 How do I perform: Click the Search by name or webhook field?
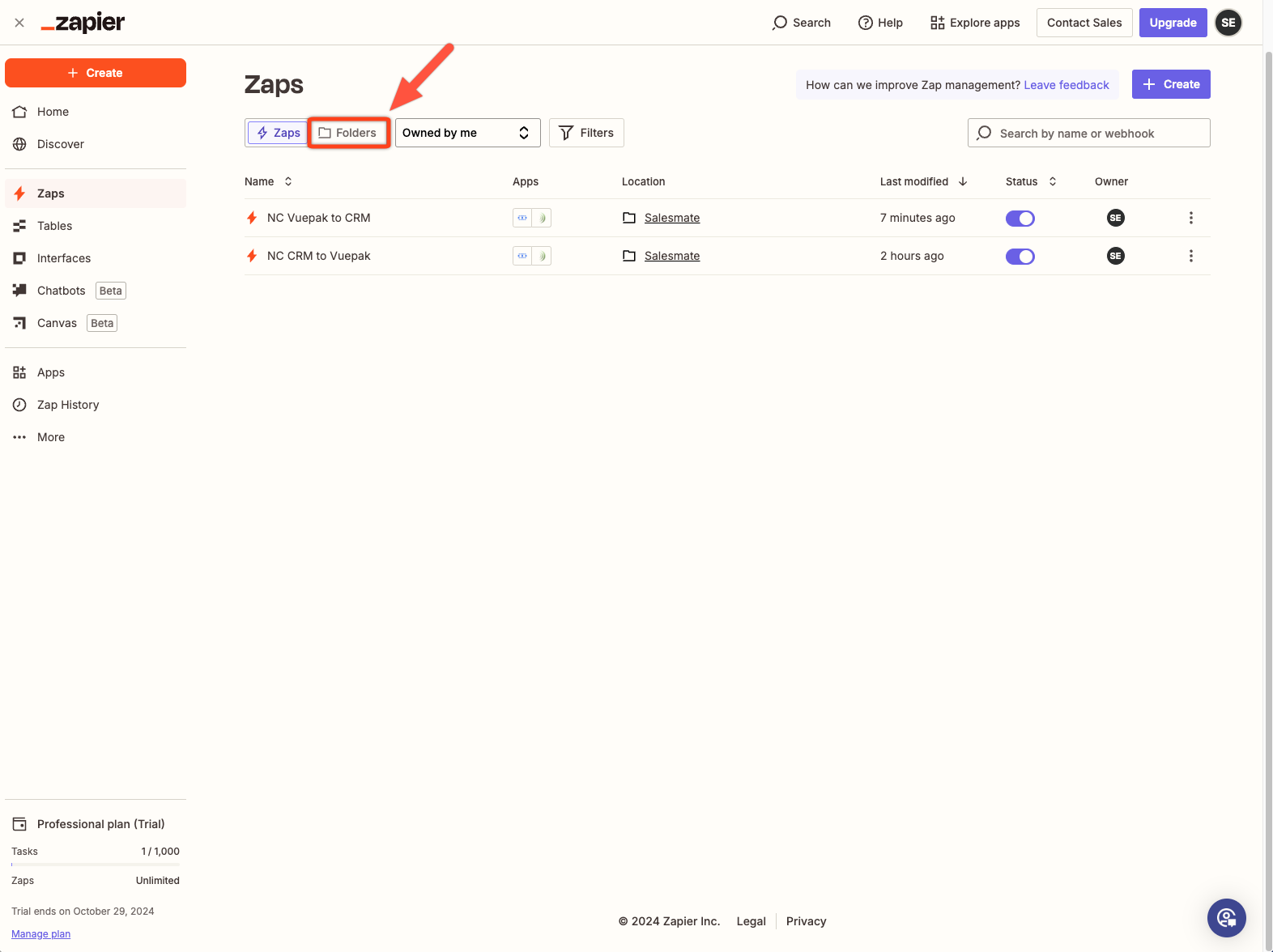point(1088,133)
